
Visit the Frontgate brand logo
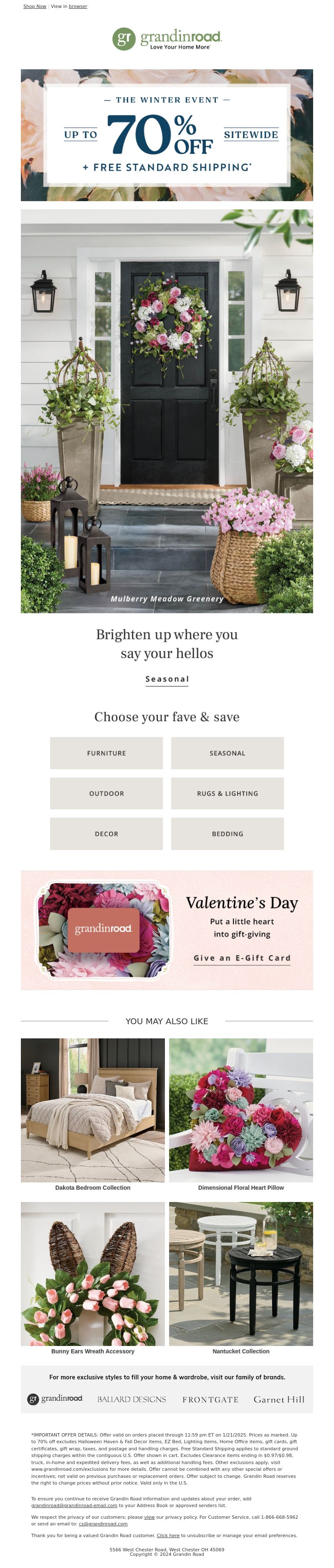pyautogui.click(x=210, y=1399)
